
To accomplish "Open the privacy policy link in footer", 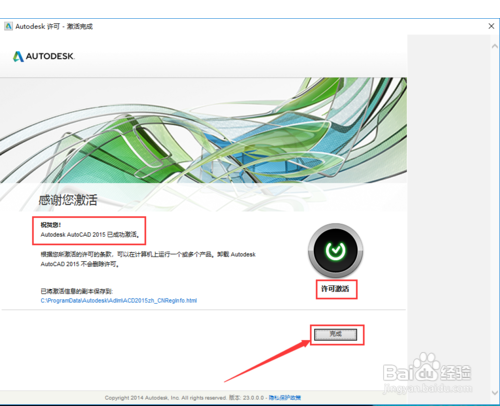I will point(285,397).
